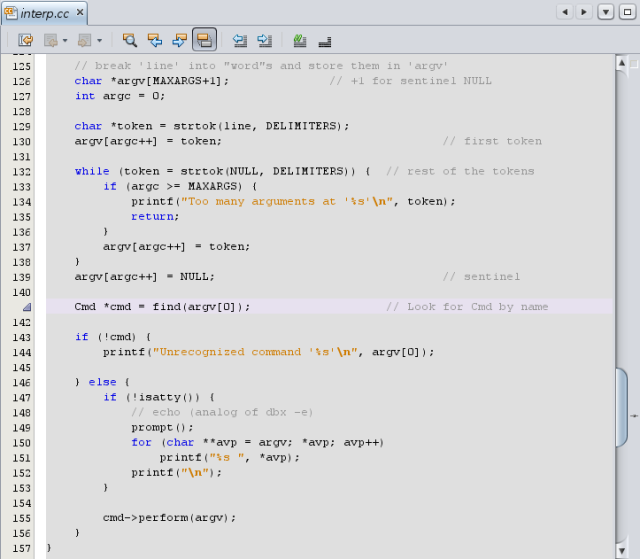
Task: Click "prompt();" on line 149
Action: click(x=162, y=428)
